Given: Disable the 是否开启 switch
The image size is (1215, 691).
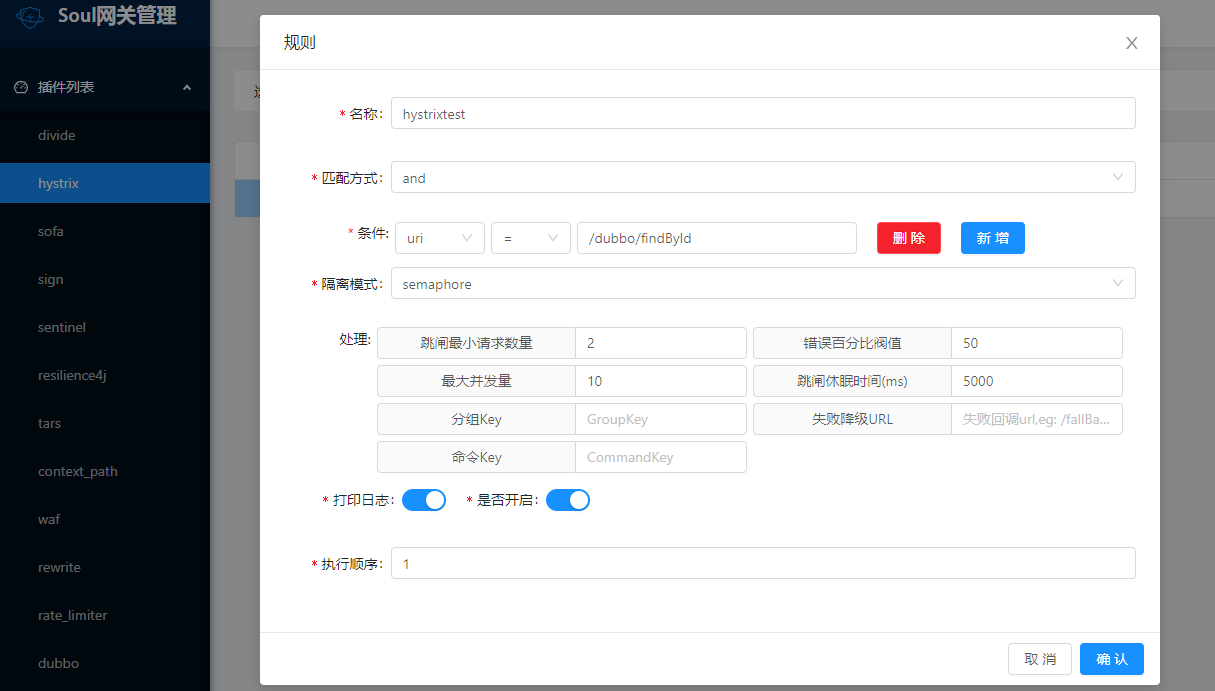Looking at the screenshot, I should [568, 499].
